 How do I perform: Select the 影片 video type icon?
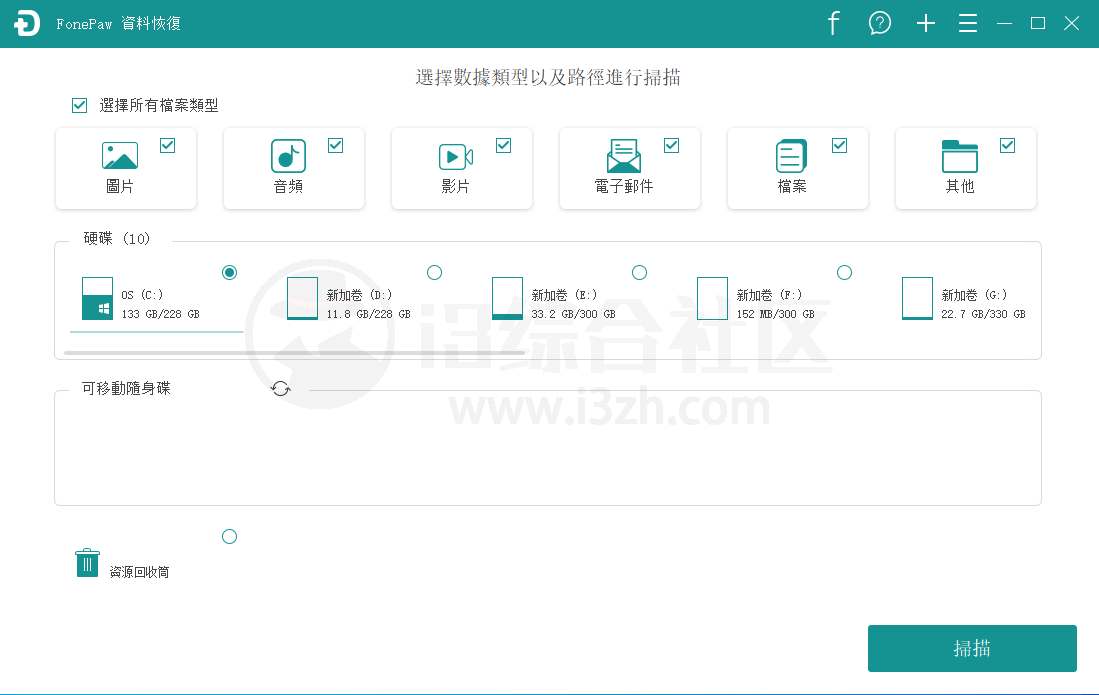pyautogui.click(x=455, y=156)
